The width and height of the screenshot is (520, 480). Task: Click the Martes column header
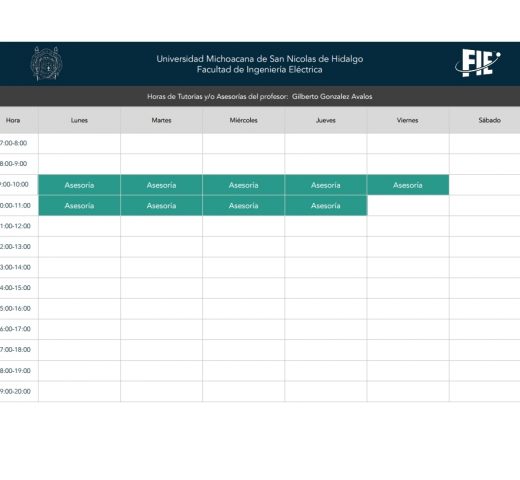(161, 120)
